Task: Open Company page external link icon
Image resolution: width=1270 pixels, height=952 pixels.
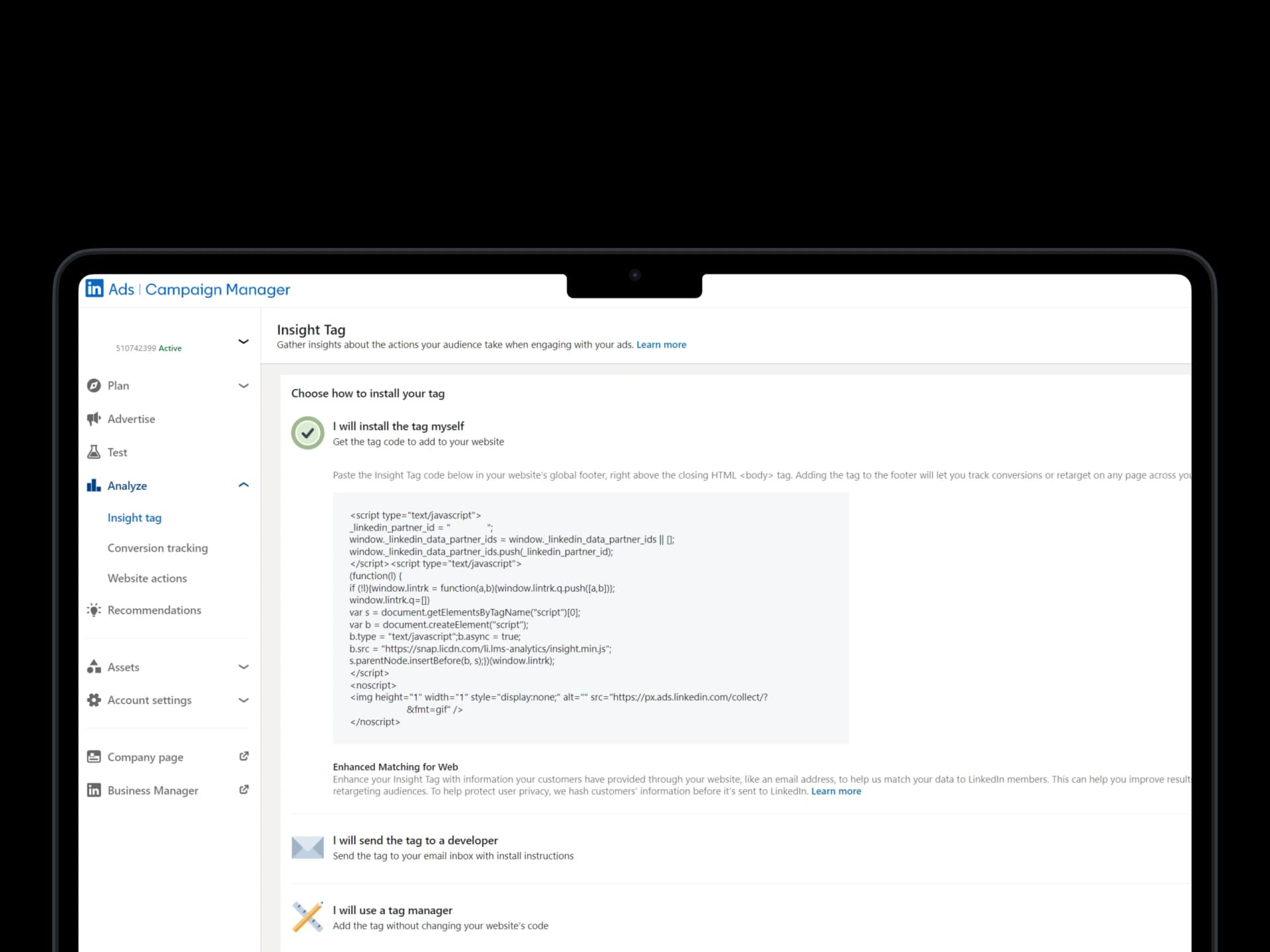Action: [x=243, y=756]
